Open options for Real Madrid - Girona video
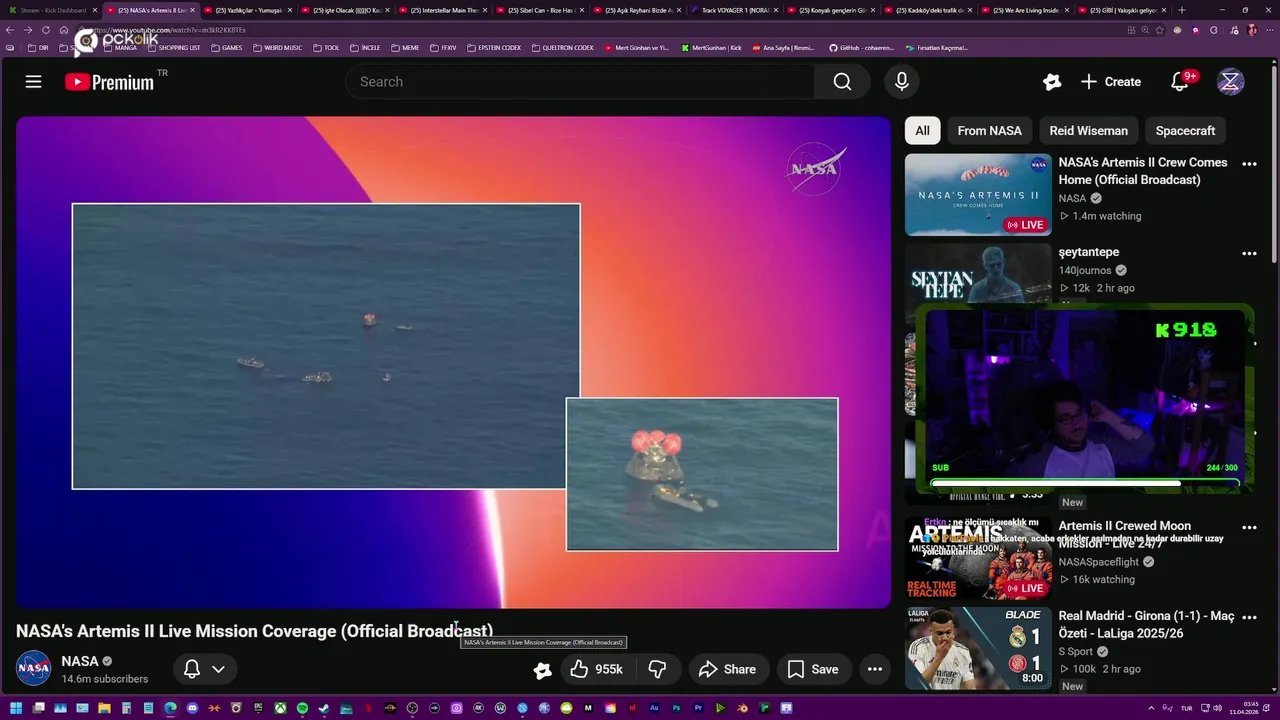 click(x=1249, y=617)
